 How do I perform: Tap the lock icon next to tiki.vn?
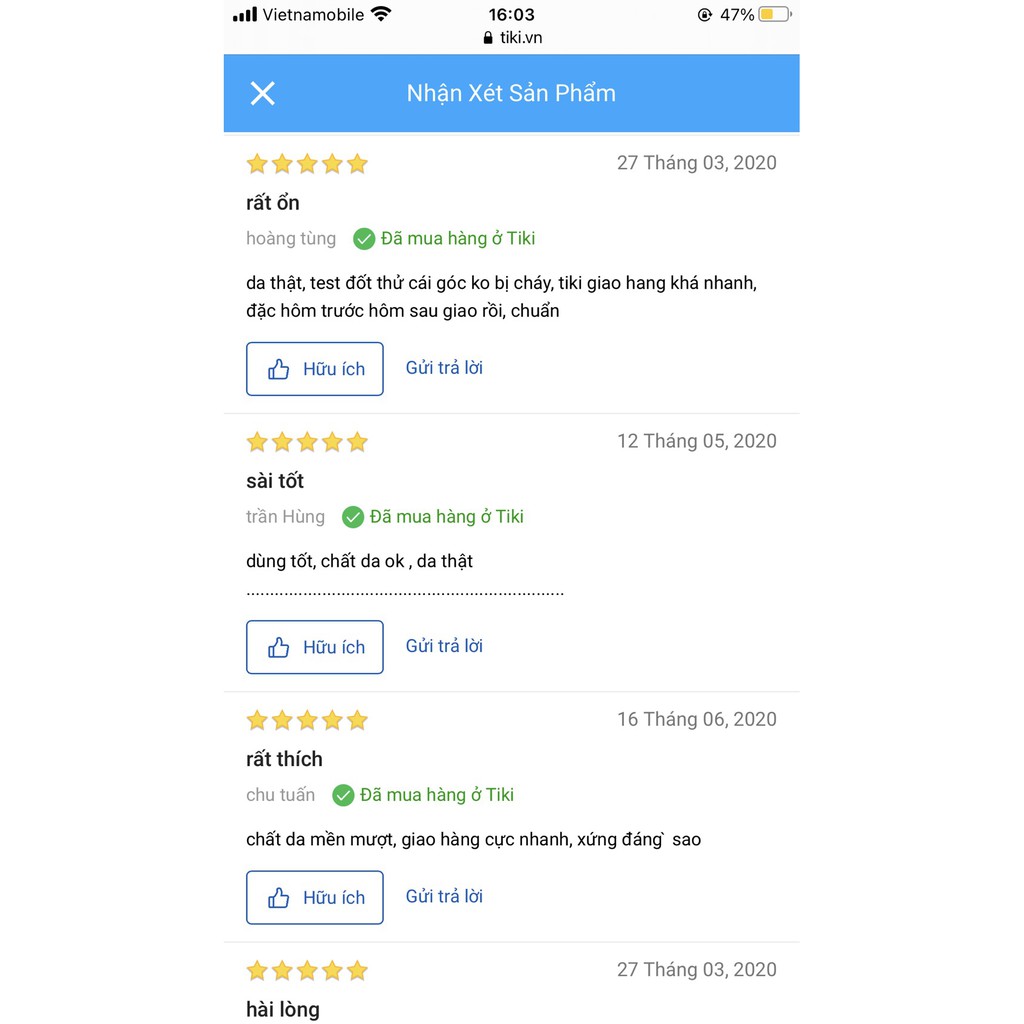[488, 38]
